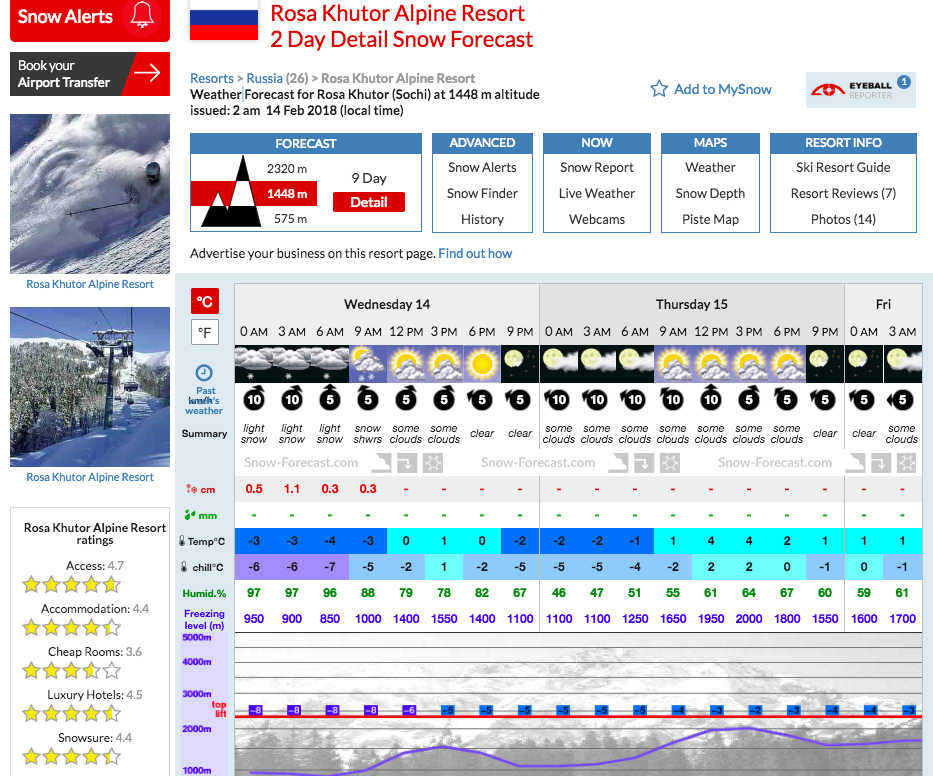Click Thursday 6 PM wind speed icon
This screenshot has width=933, height=776.
point(787,399)
